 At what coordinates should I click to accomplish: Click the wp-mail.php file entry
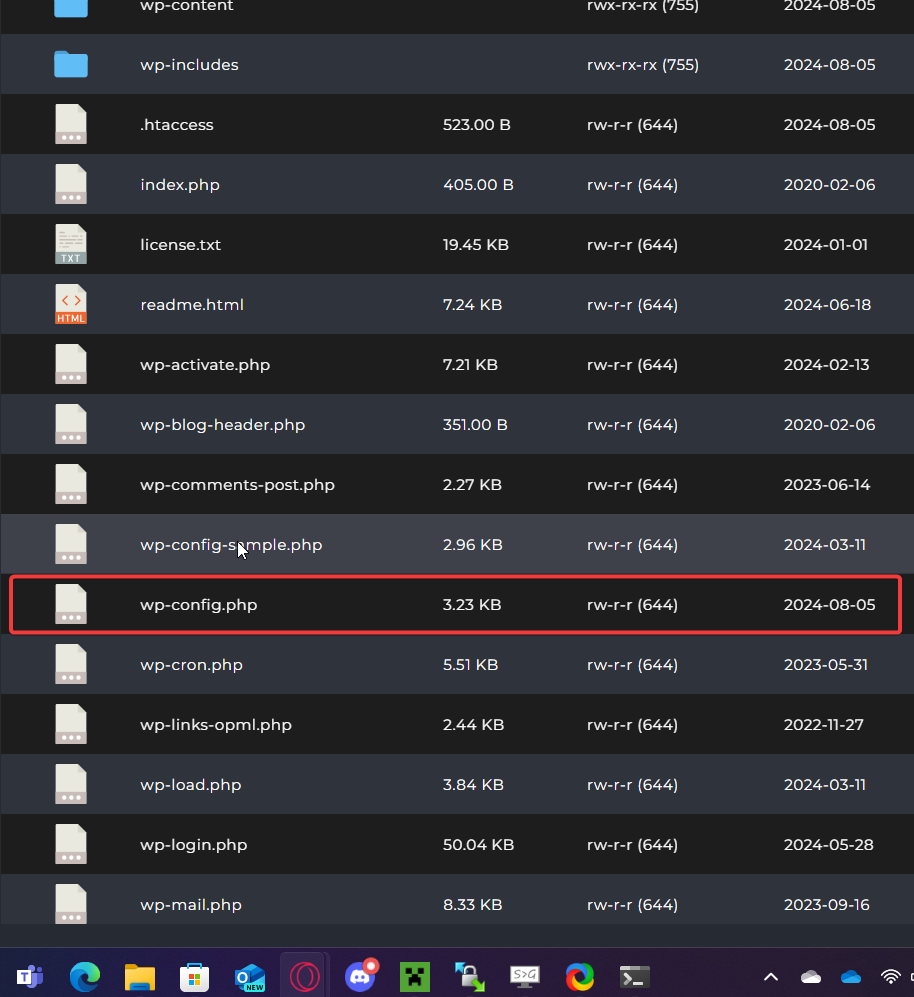point(191,905)
